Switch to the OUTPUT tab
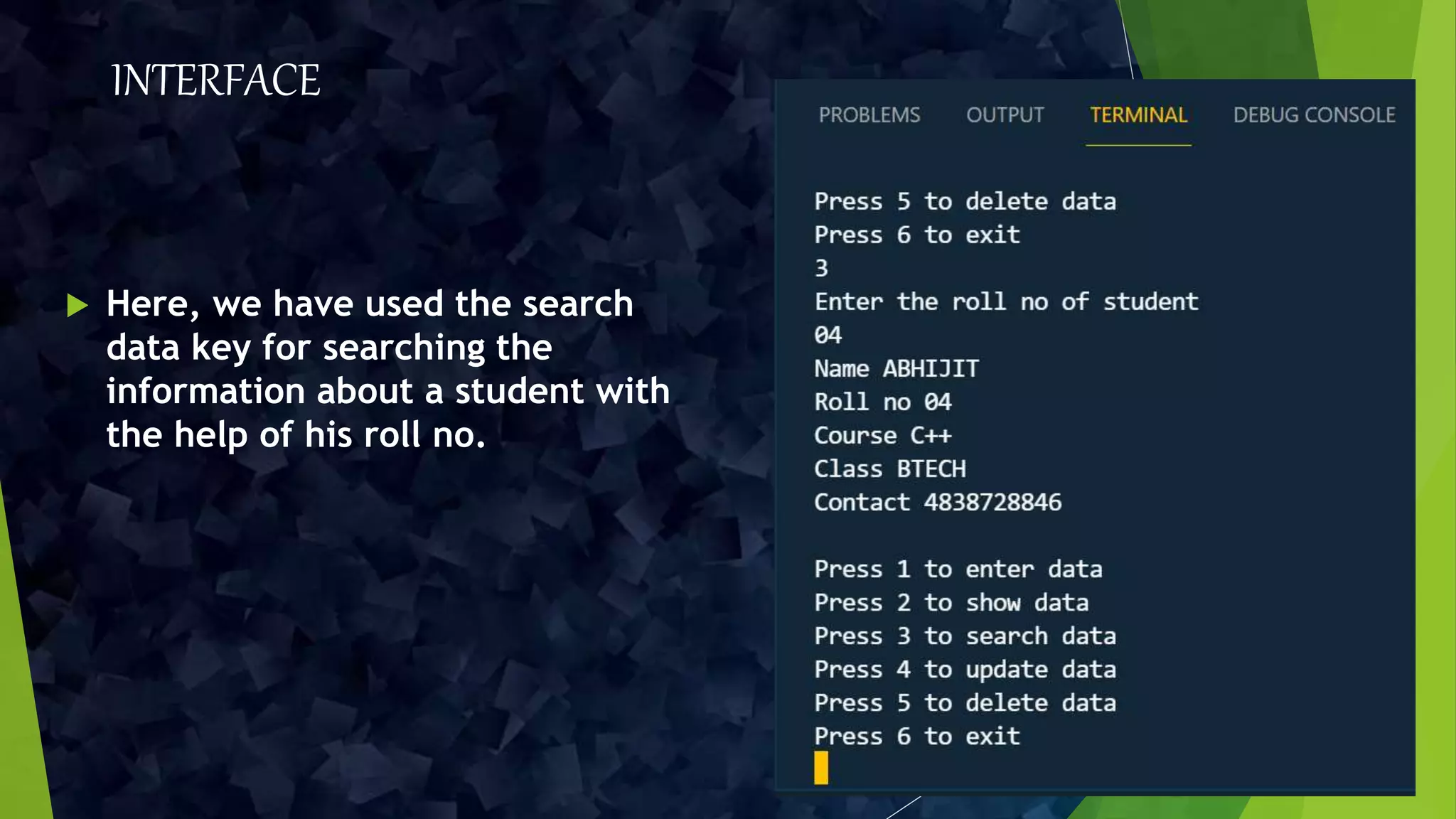 1005,115
